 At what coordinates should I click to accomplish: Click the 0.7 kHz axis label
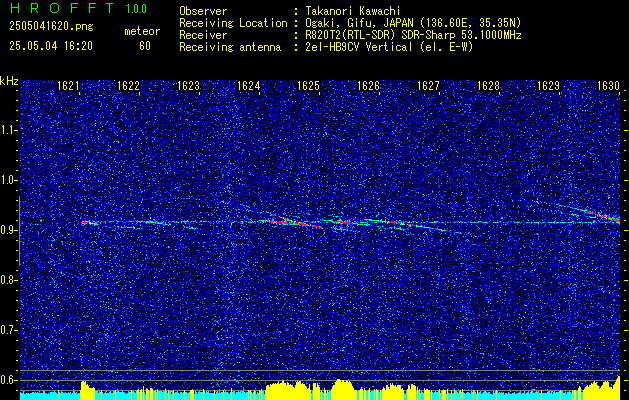pyautogui.click(x=9, y=330)
